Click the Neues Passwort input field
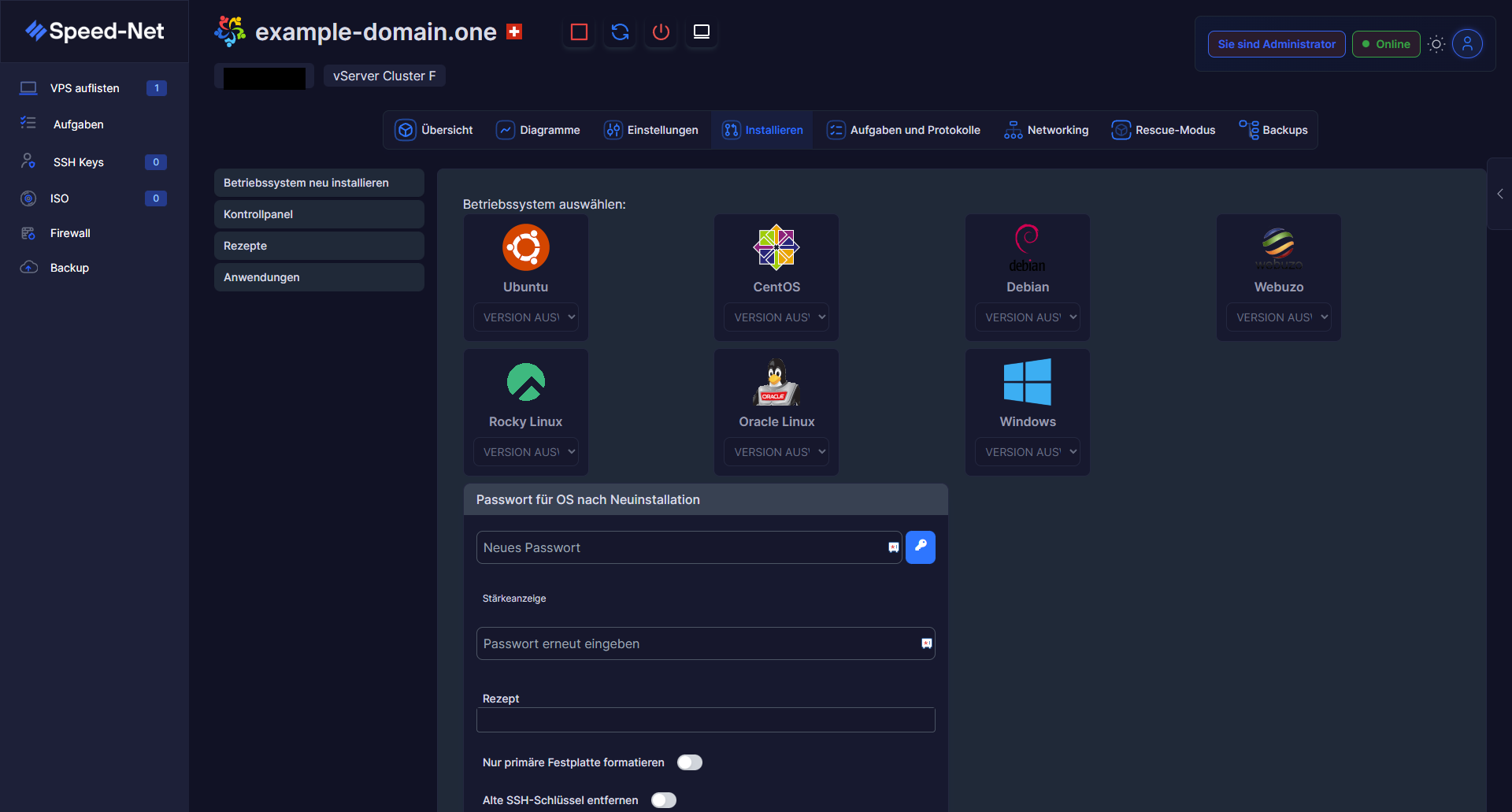The image size is (1512, 812). [x=689, y=547]
